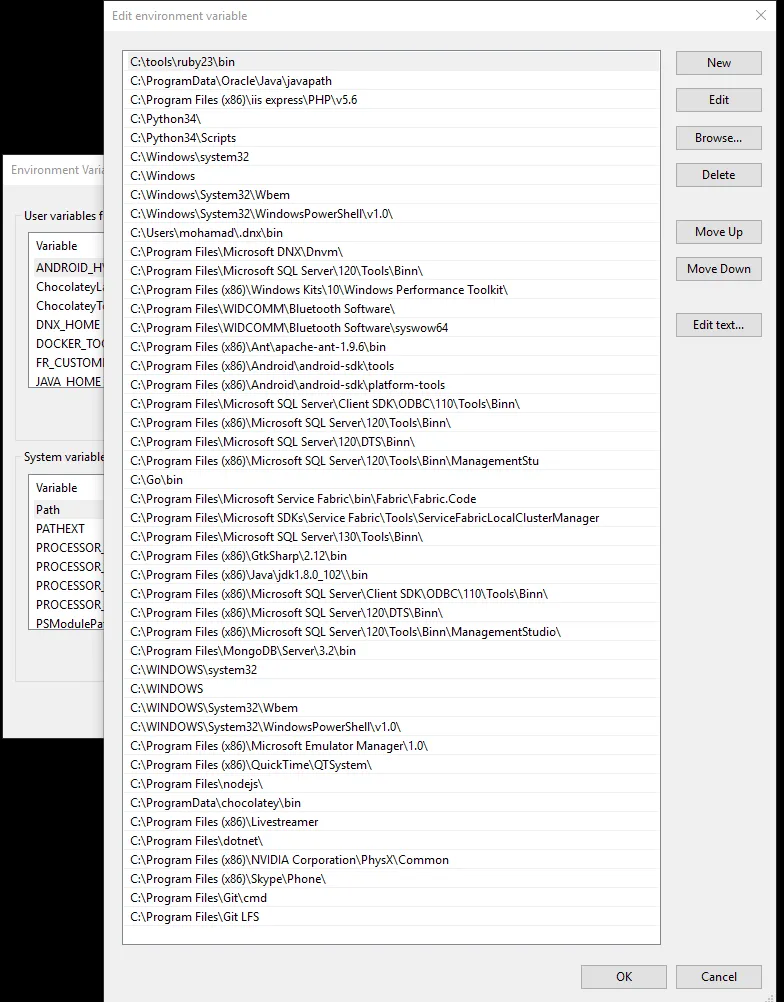This screenshot has height=1002, width=784.
Task: Select the C:\Windows\system32 entry
Action: 391,157
